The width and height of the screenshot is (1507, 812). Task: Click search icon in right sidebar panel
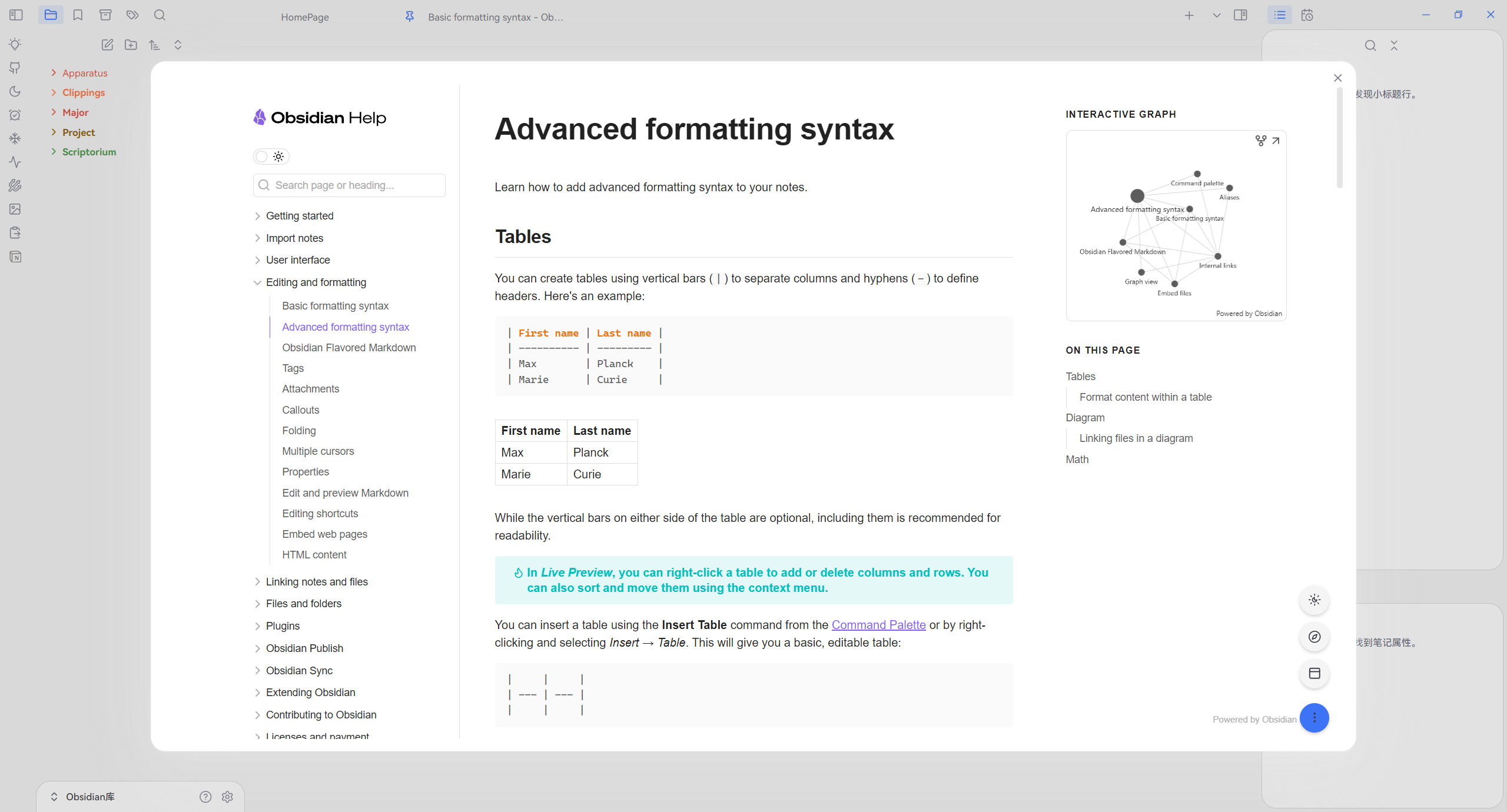click(x=1370, y=45)
